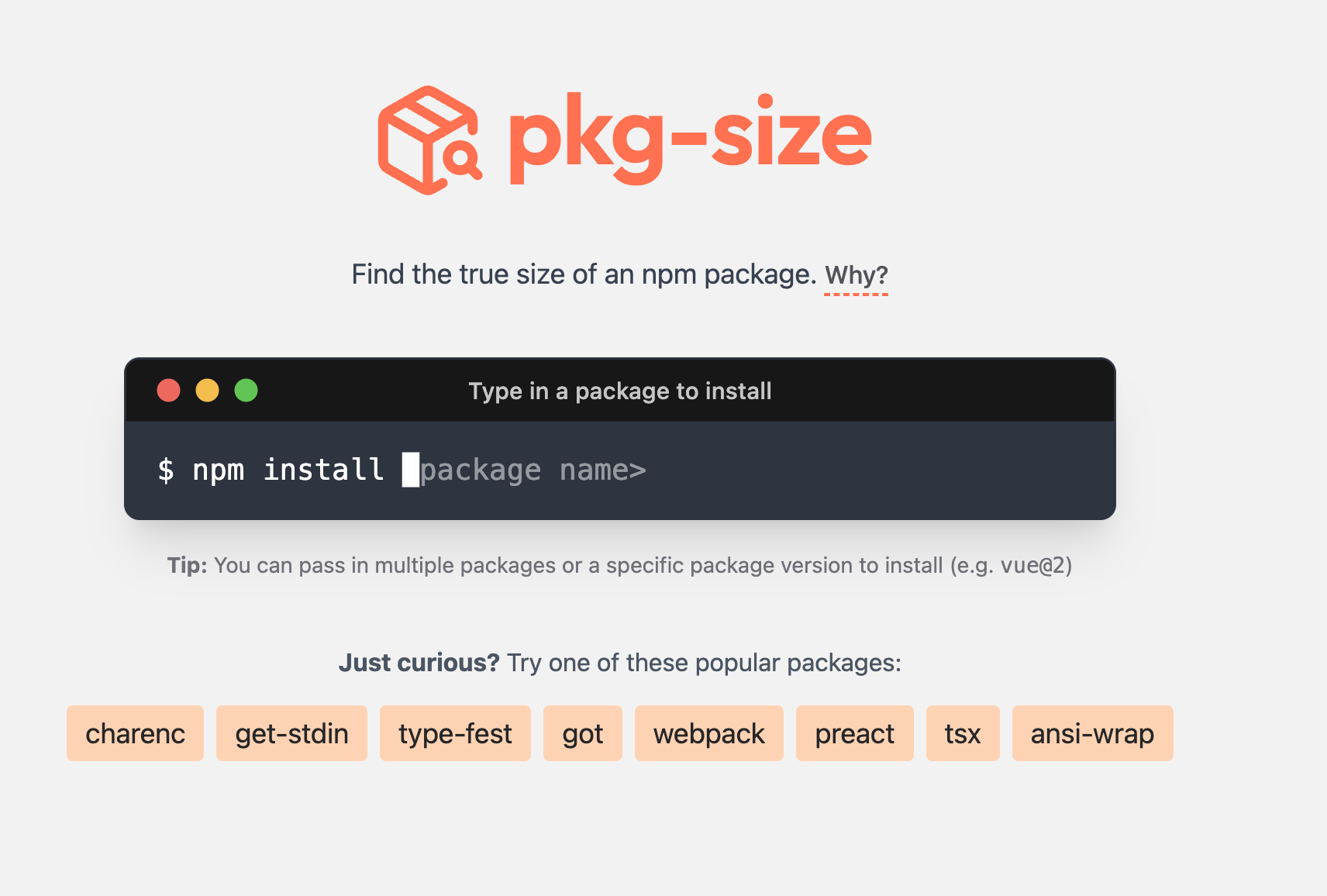Select the get-stdin package button
Viewport: 1327px width, 896px height.
pyautogui.click(x=291, y=733)
